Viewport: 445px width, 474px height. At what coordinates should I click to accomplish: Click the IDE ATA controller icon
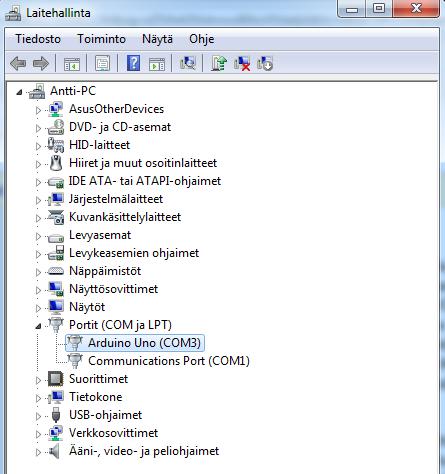(56, 182)
